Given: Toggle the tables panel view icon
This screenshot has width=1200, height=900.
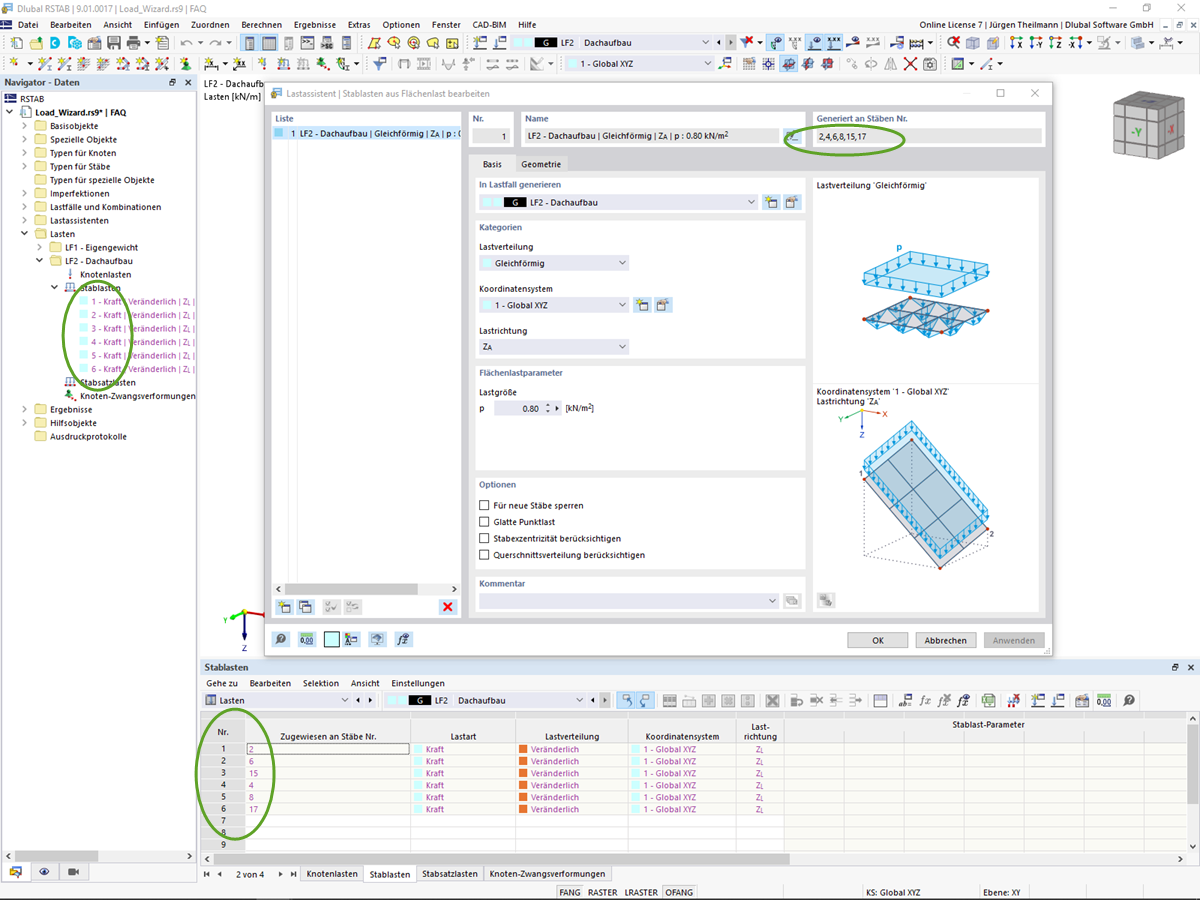Looking at the screenshot, I should tap(270, 43).
